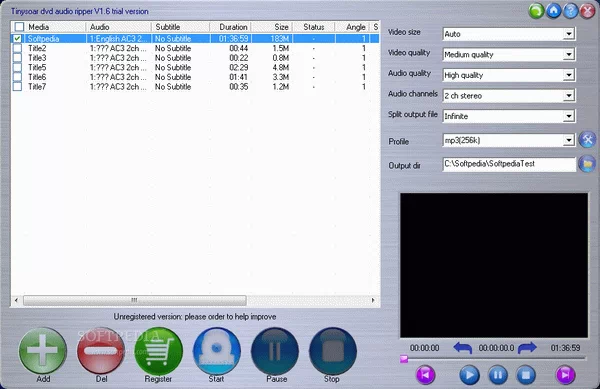Click the red Del remove icon
Viewport: 600px width, 389px height.
(x=101, y=351)
